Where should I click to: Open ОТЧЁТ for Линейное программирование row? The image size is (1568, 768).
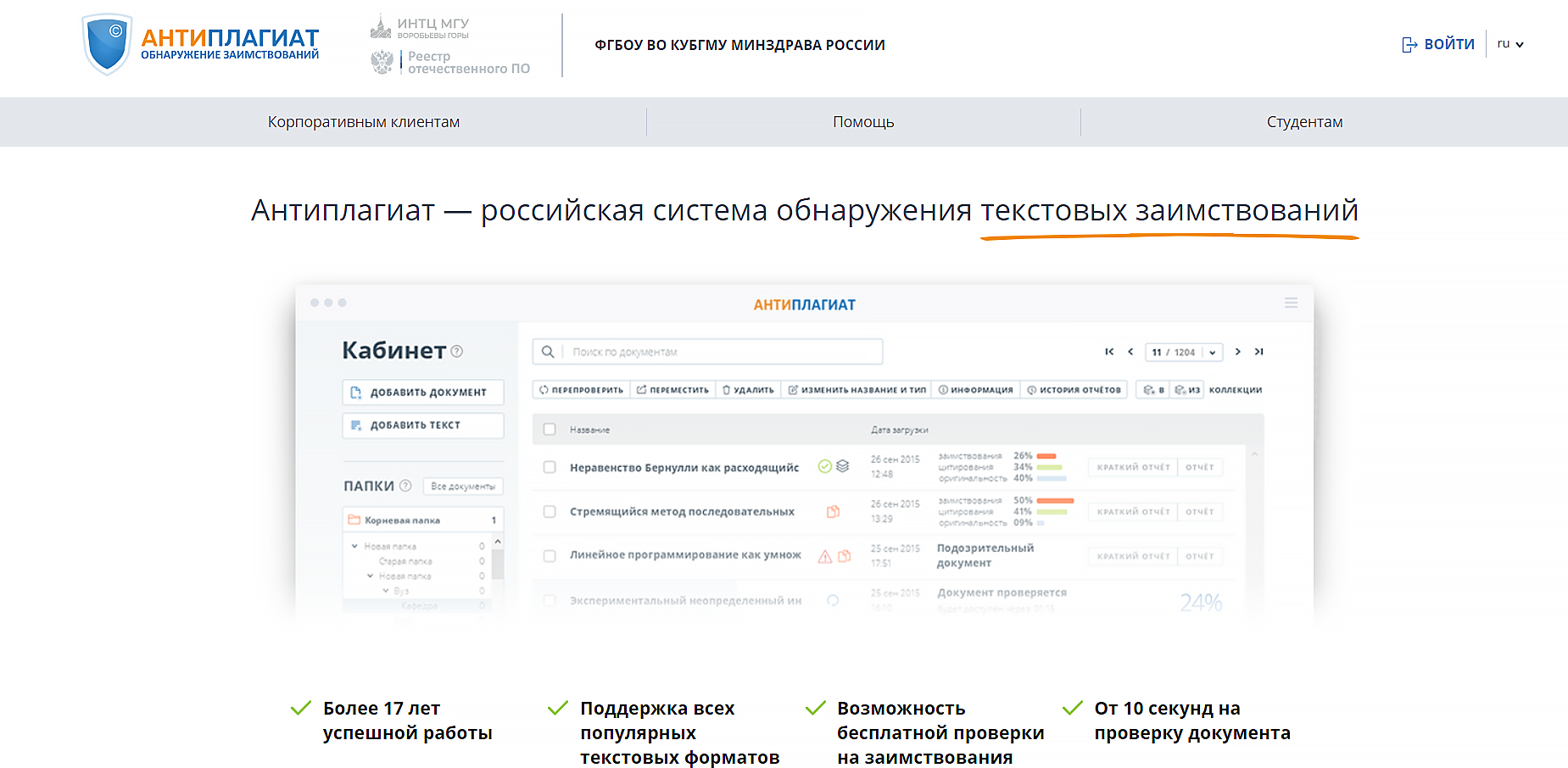pyautogui.click(x=1200, y=556)
